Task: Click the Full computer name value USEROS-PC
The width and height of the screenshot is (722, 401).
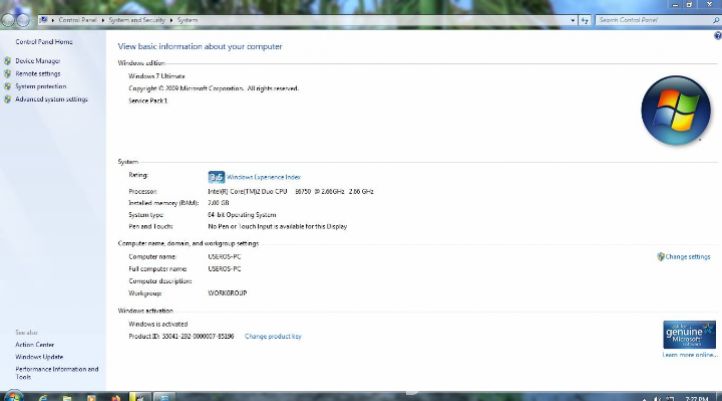Action: pos(224,269)
